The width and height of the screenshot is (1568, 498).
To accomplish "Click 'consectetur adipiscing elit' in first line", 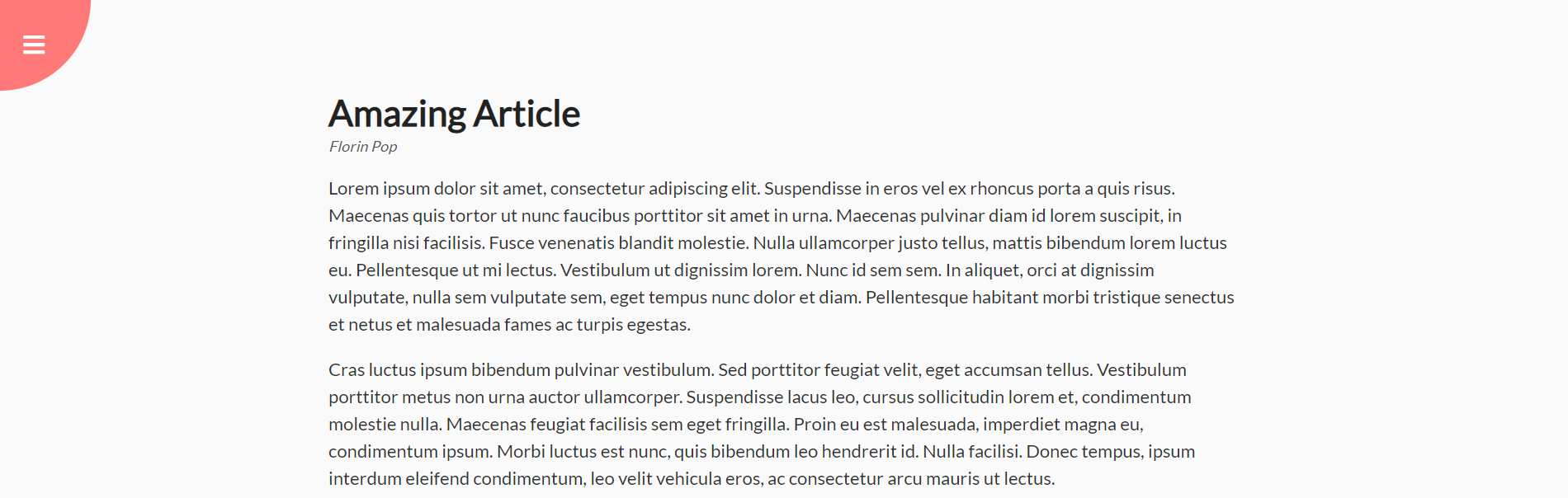I will point(654,189).
